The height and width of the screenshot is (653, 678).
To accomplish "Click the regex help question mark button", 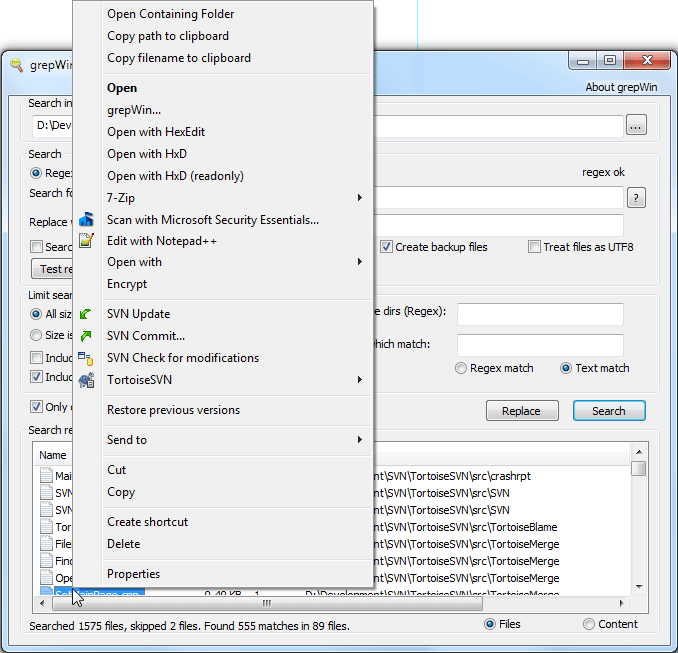I will (x=636, y=198).
